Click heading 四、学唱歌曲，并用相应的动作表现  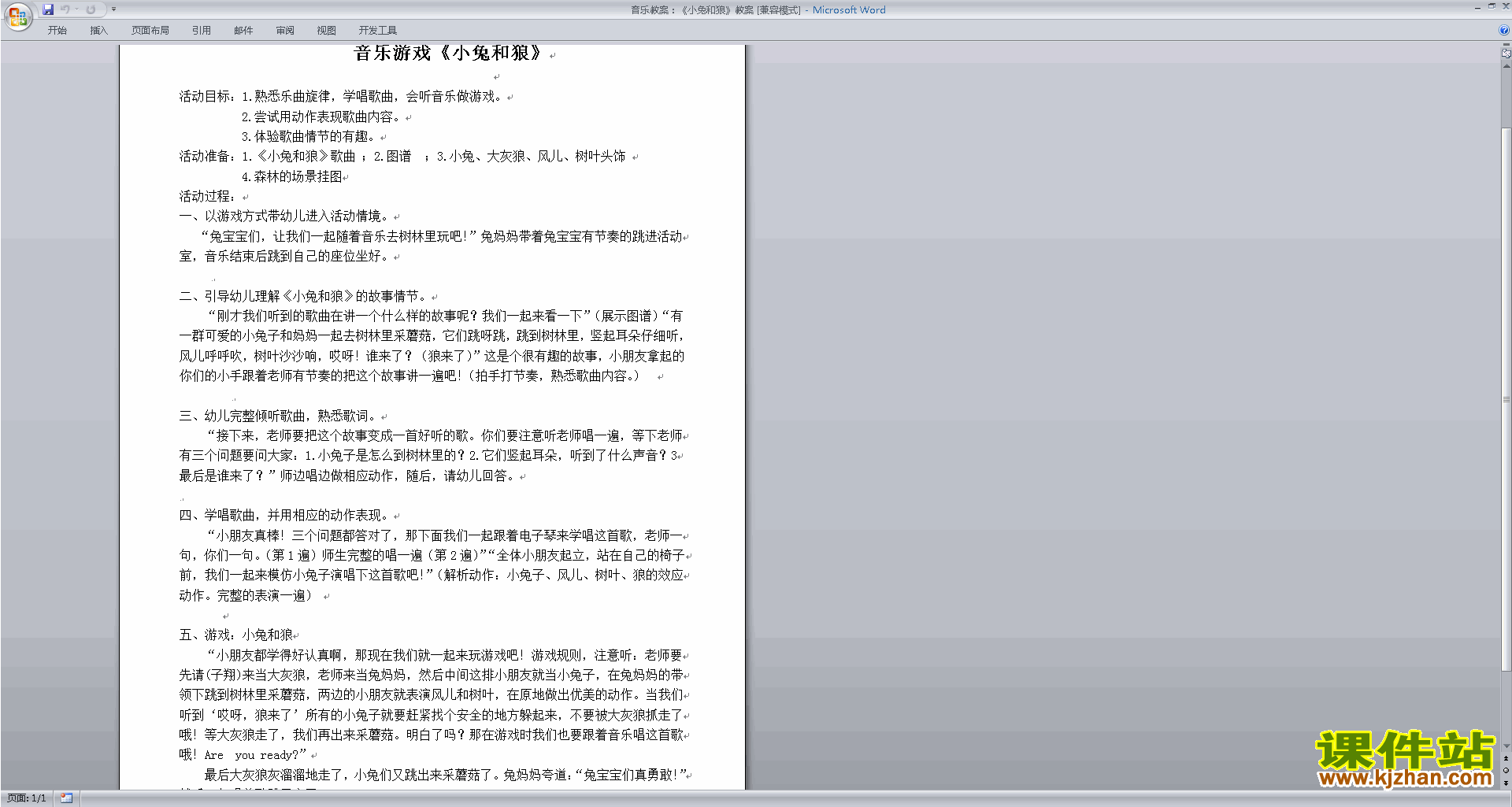coord(283,515)
